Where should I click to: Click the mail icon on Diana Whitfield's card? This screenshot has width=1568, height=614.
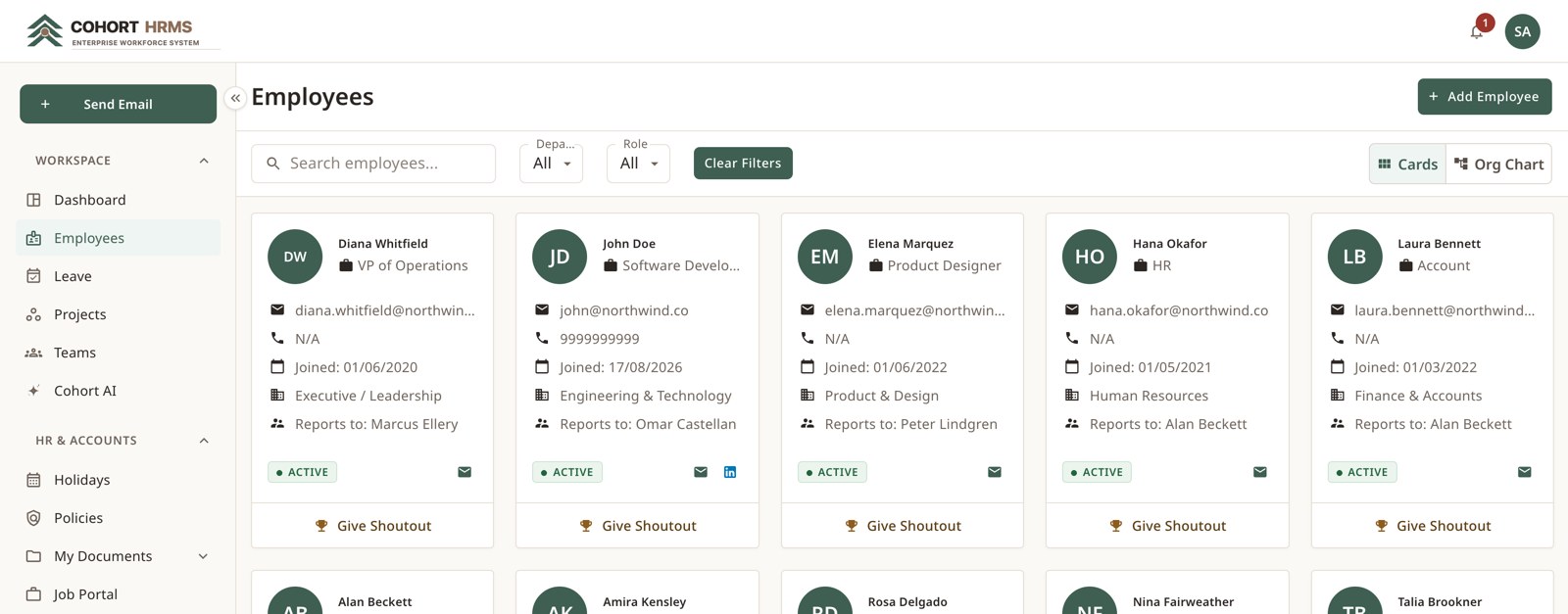click(465, 472)
